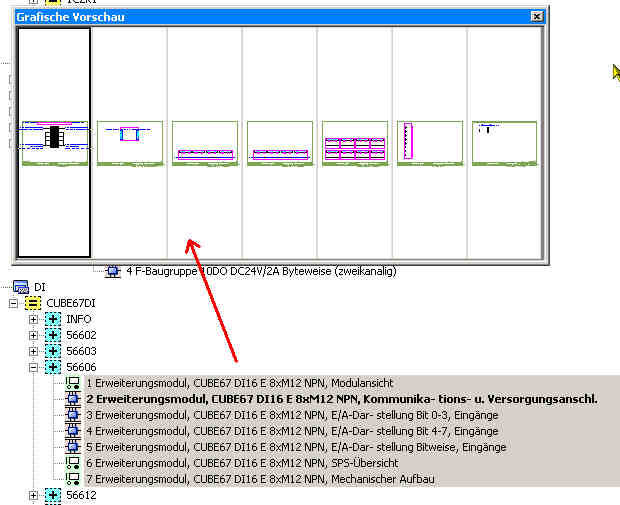Screen dimensions: 620x505
Task: Select page 2 Kommunika- tions- u. Versorgungsanschl.
Action: (x=342, y=399)
